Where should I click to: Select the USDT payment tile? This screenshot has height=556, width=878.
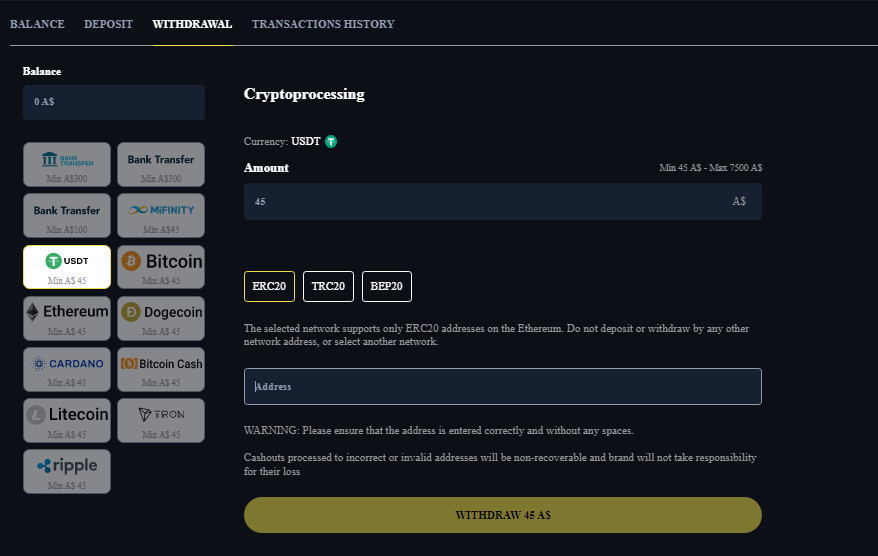click(67, 266)
